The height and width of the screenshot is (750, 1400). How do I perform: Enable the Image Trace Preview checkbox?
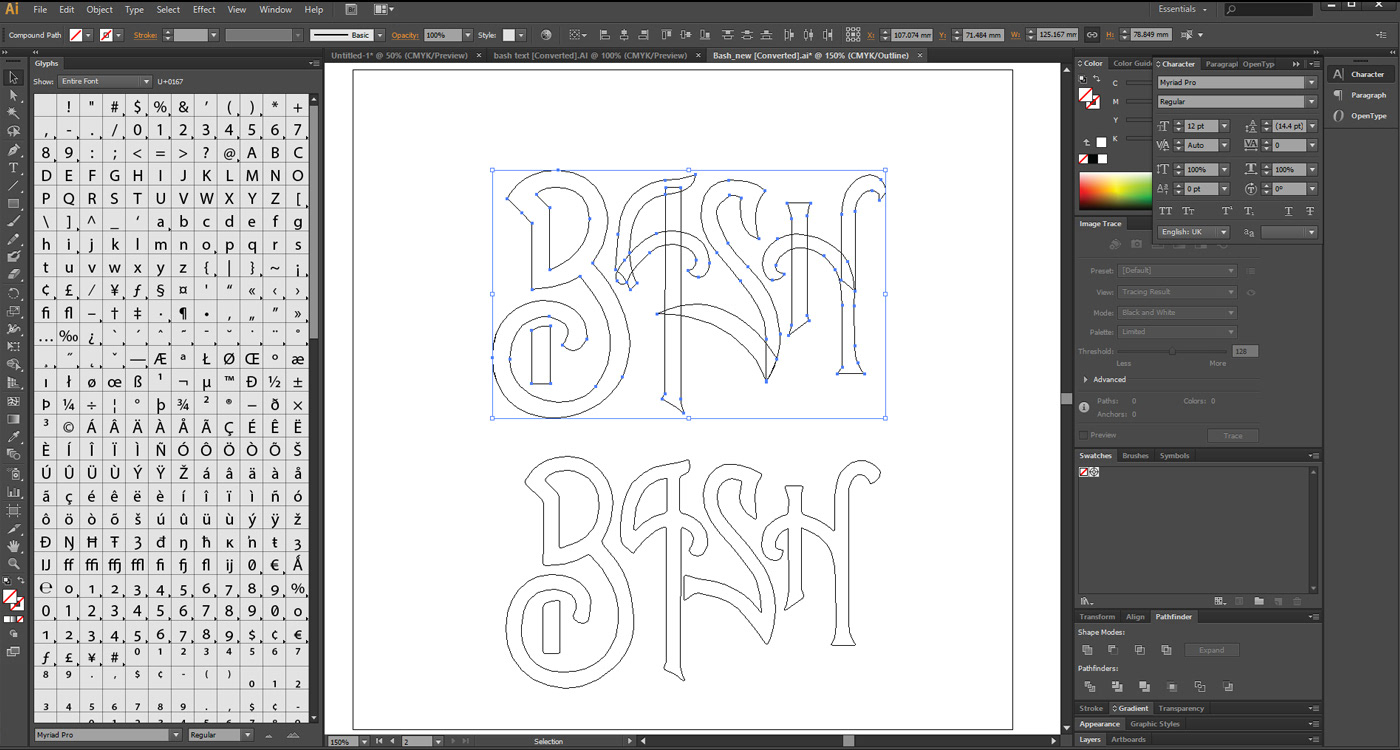click(1084, 435)
